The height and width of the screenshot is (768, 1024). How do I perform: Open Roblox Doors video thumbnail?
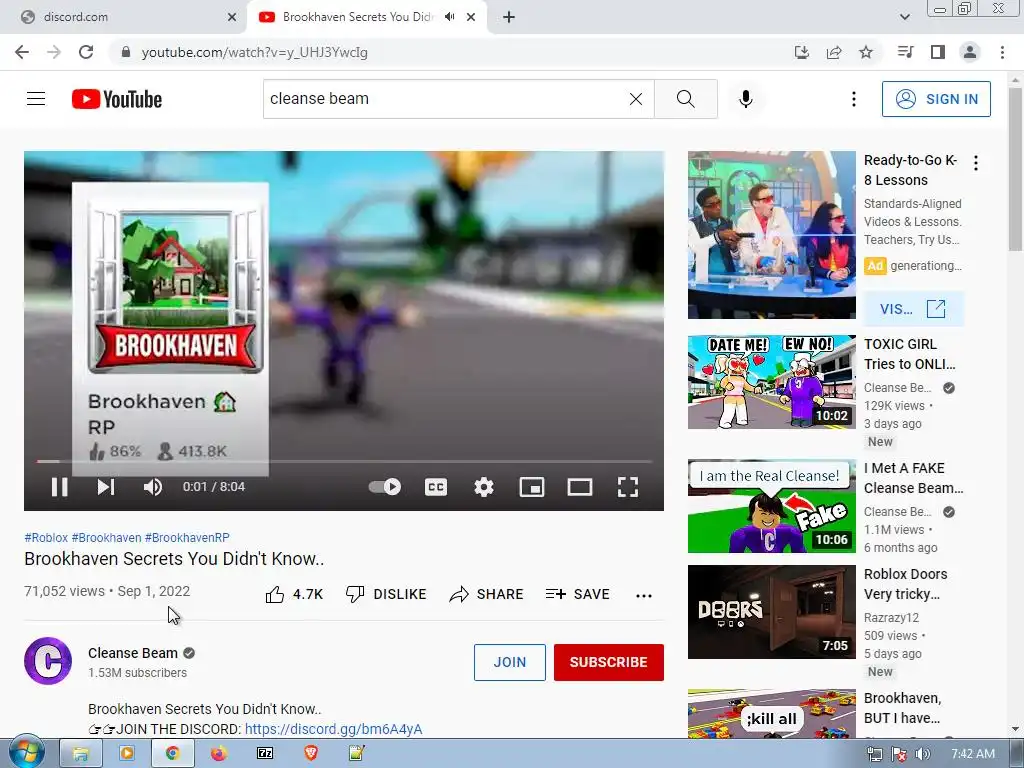(x=771, y=612)
